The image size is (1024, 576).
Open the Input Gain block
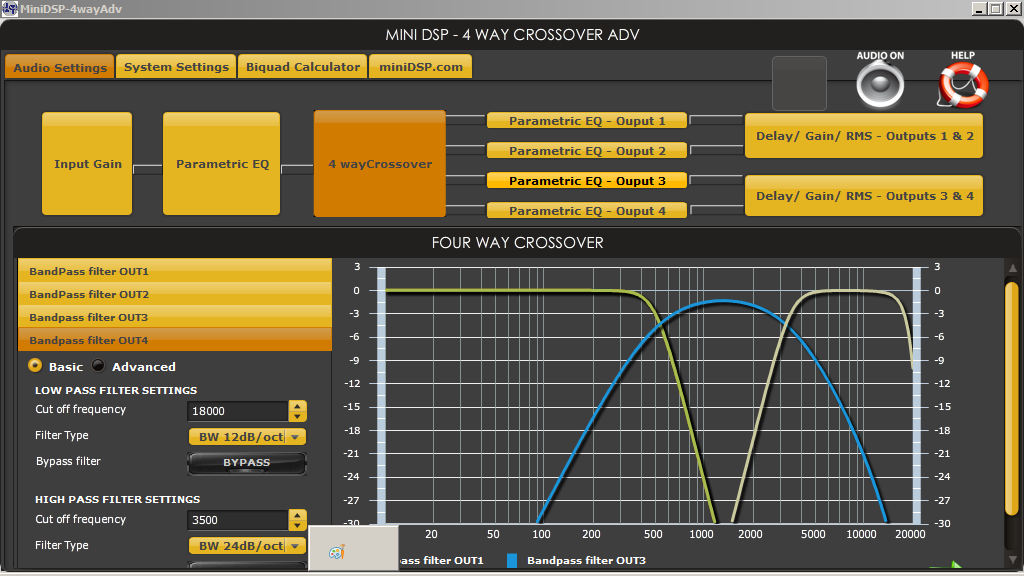87,164
